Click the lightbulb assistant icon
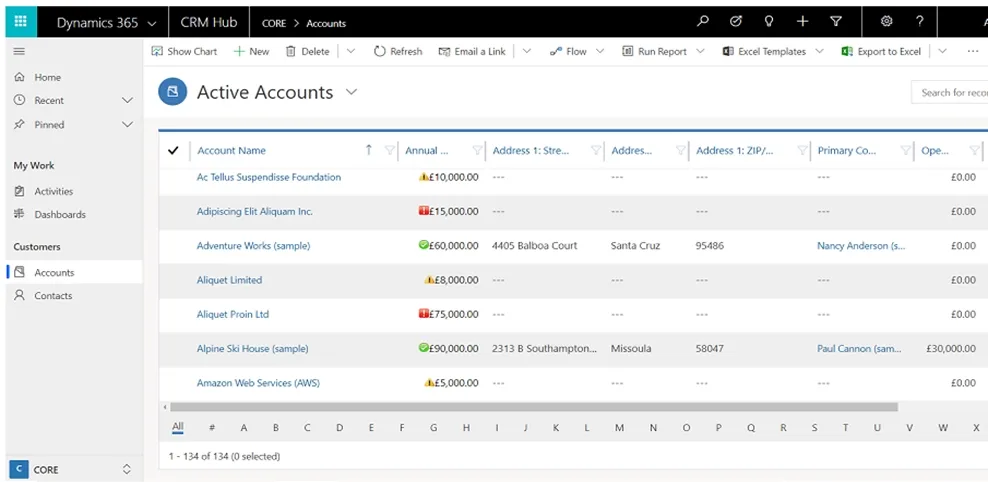 coord(769,21)
